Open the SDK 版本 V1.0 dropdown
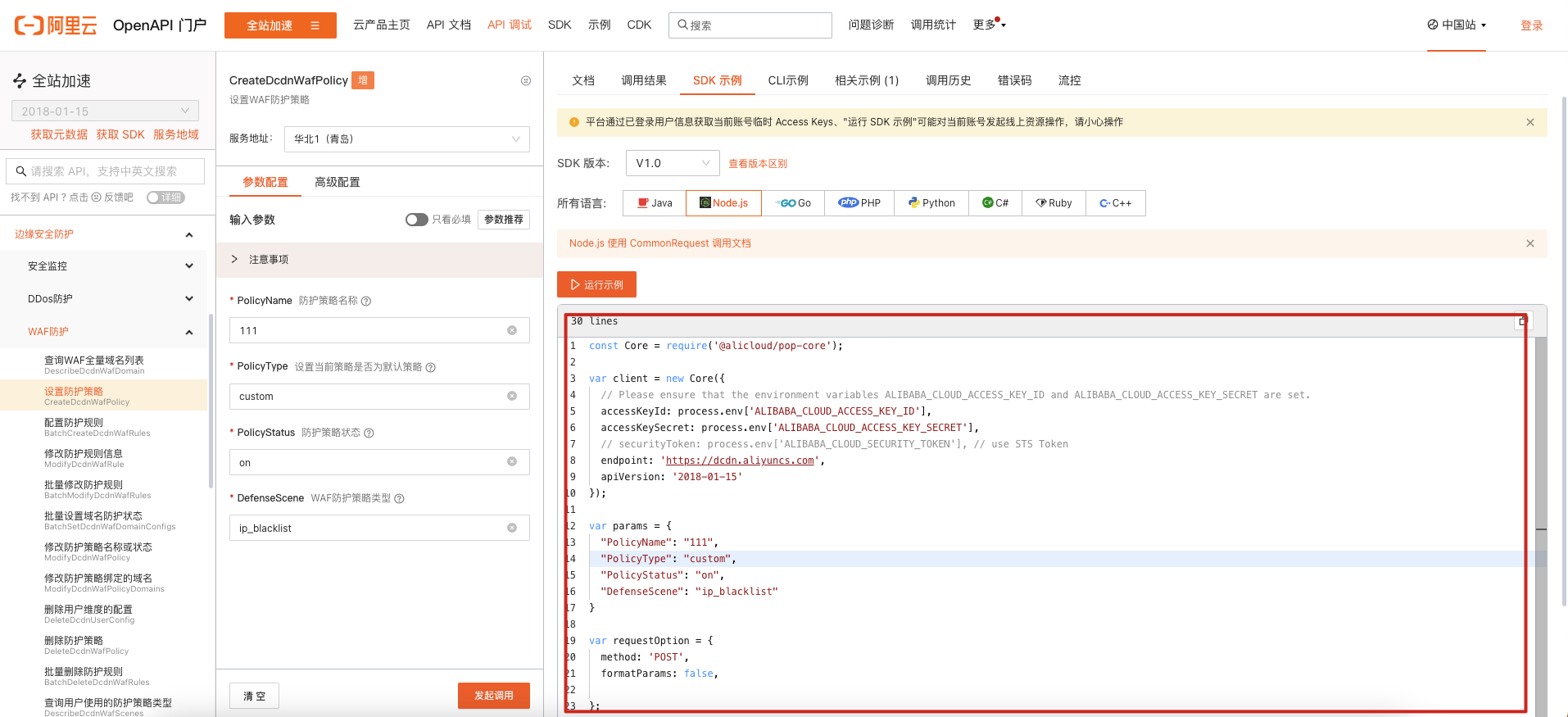The height and width of the screenshot is (717, 1568). coord(673,163)
